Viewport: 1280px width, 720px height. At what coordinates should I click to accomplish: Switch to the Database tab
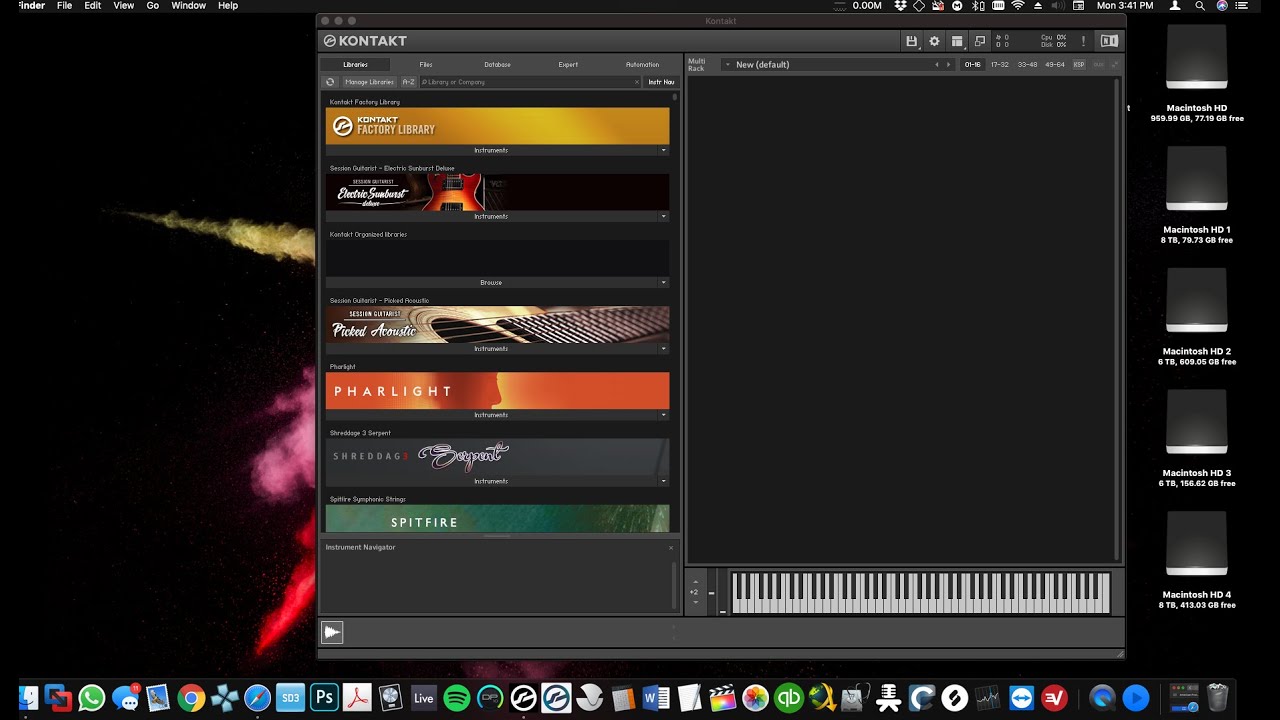click(497, 64)
